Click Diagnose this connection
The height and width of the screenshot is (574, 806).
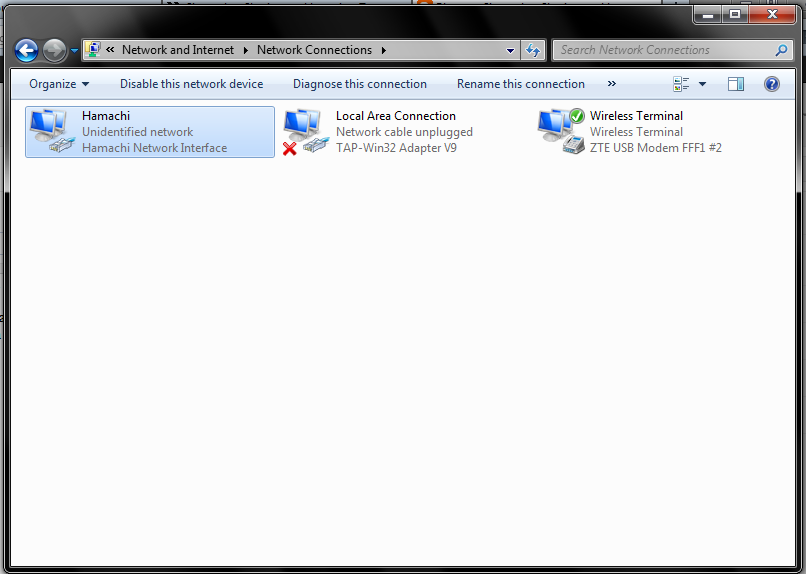tap(360, 84)
